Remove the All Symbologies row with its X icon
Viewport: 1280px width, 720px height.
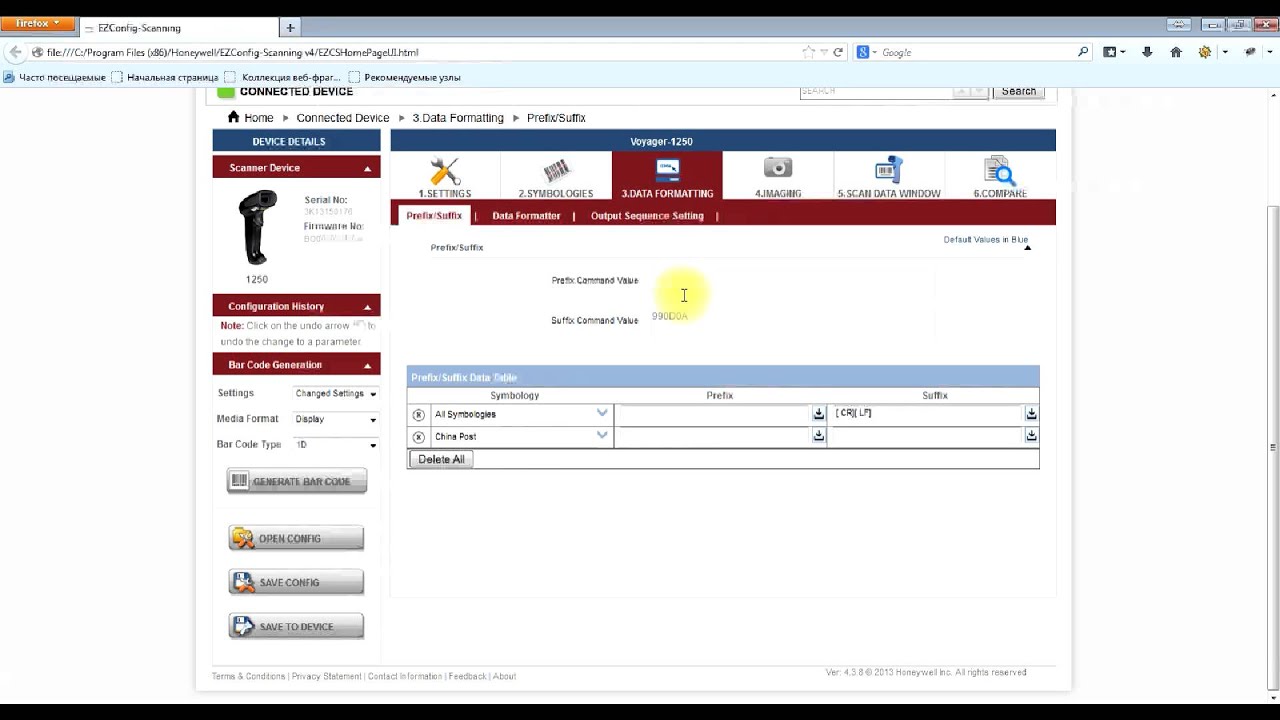[x=419, y=414]
